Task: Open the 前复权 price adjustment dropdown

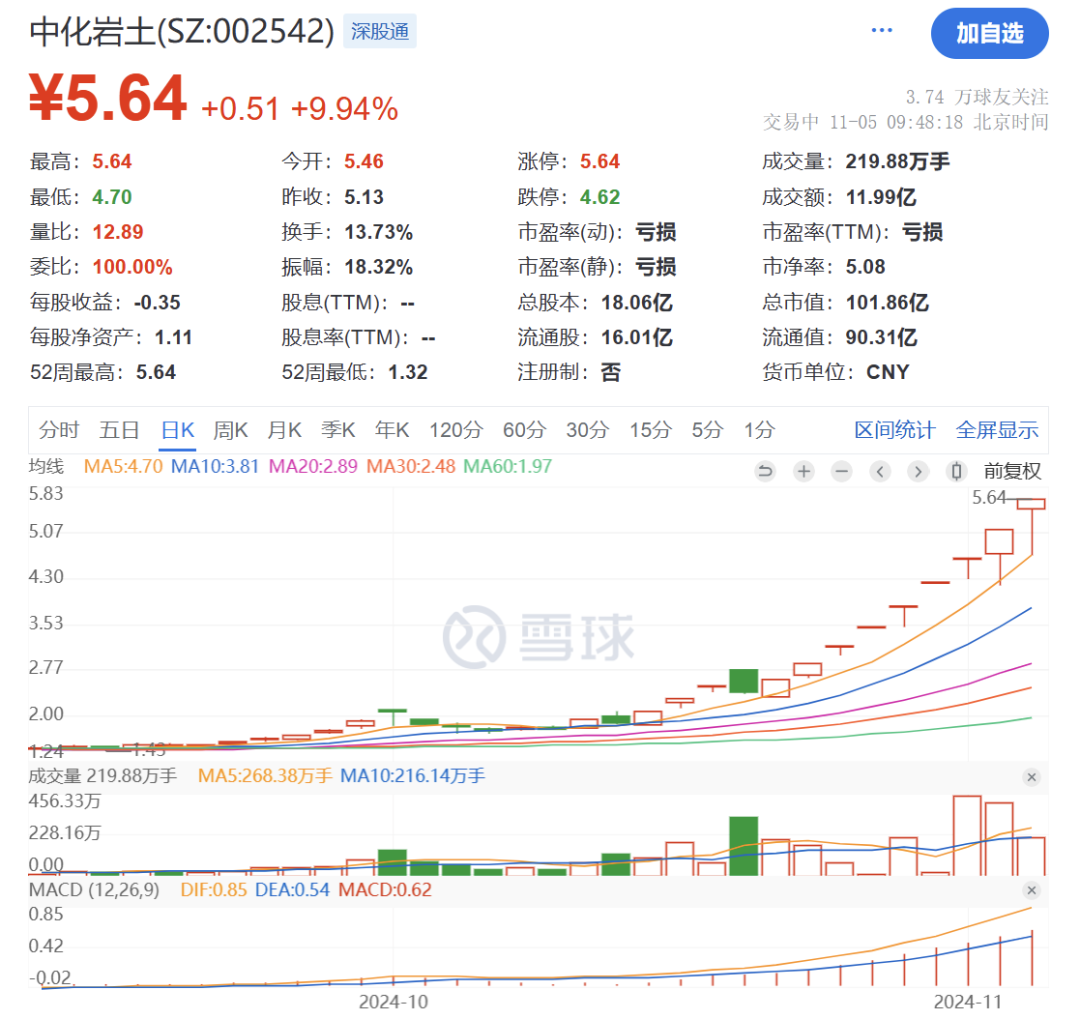Action: (x=1012, y=471)
